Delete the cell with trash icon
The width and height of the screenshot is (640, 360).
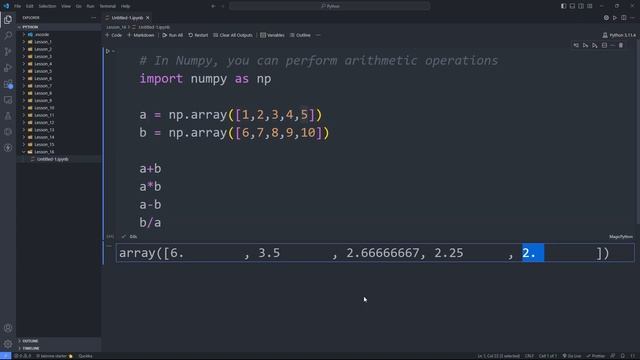(621, 45)
